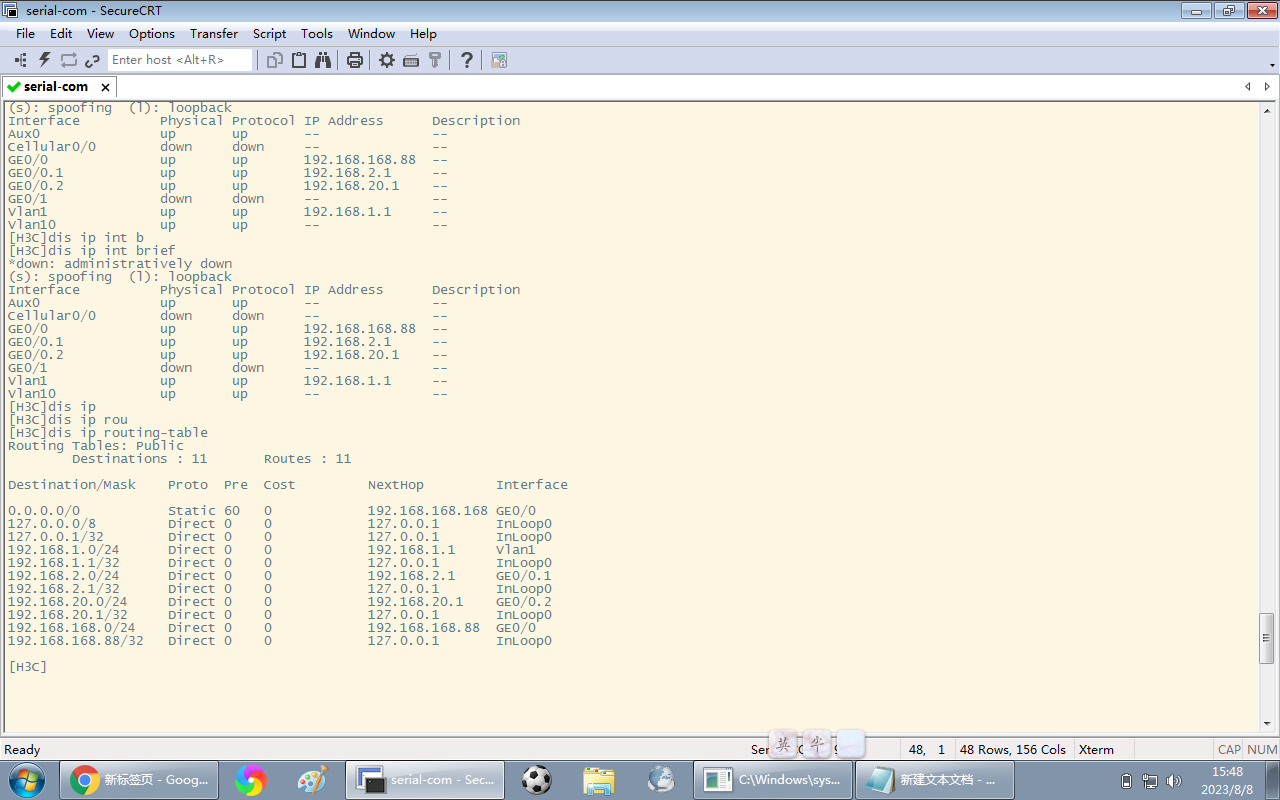Click the Paste clipboard icon
Image resolution: width=1280 pixels, height=800 pixels.
(299, 60)
